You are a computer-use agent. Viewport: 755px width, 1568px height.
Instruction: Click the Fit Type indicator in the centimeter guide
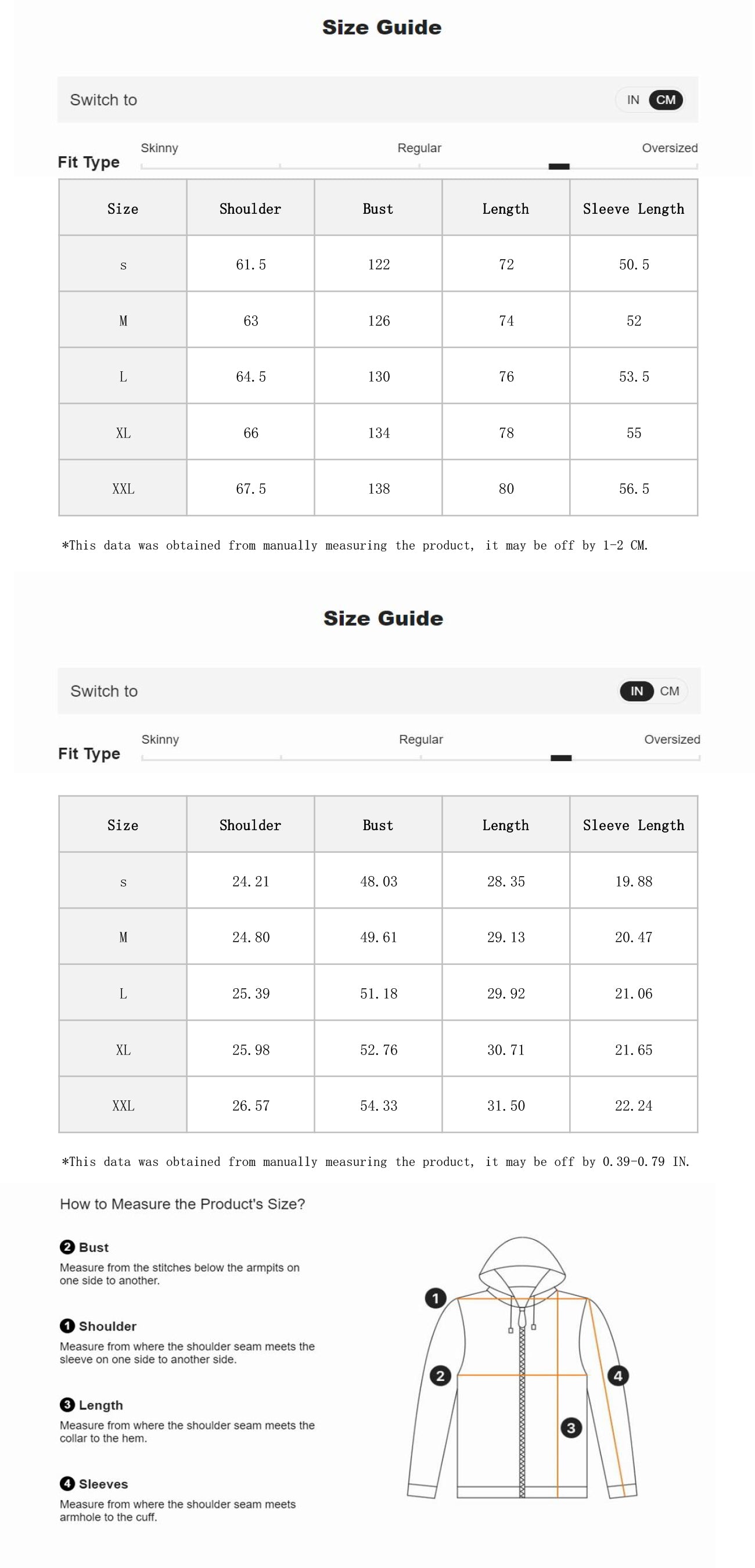559,166
